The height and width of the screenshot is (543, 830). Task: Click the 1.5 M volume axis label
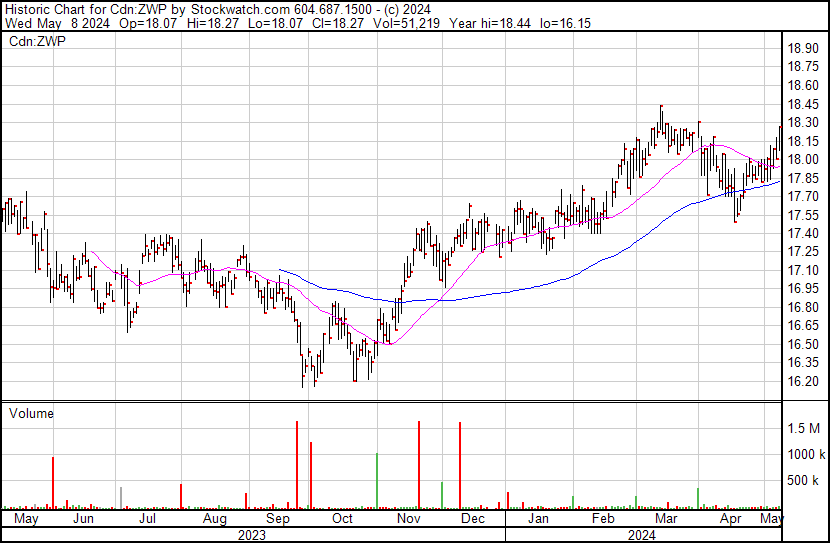pyautogui.click(x=804, y=428)
